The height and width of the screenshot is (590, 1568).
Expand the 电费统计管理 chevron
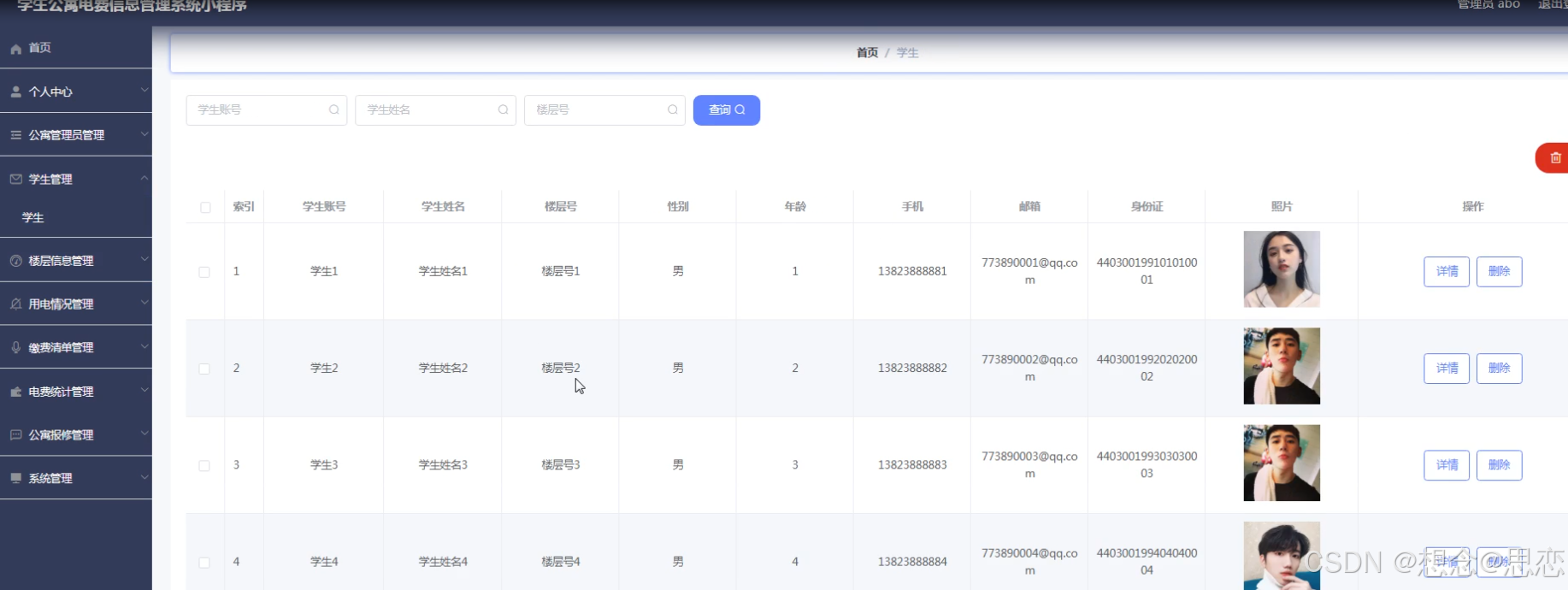click(x=144, y=390)
